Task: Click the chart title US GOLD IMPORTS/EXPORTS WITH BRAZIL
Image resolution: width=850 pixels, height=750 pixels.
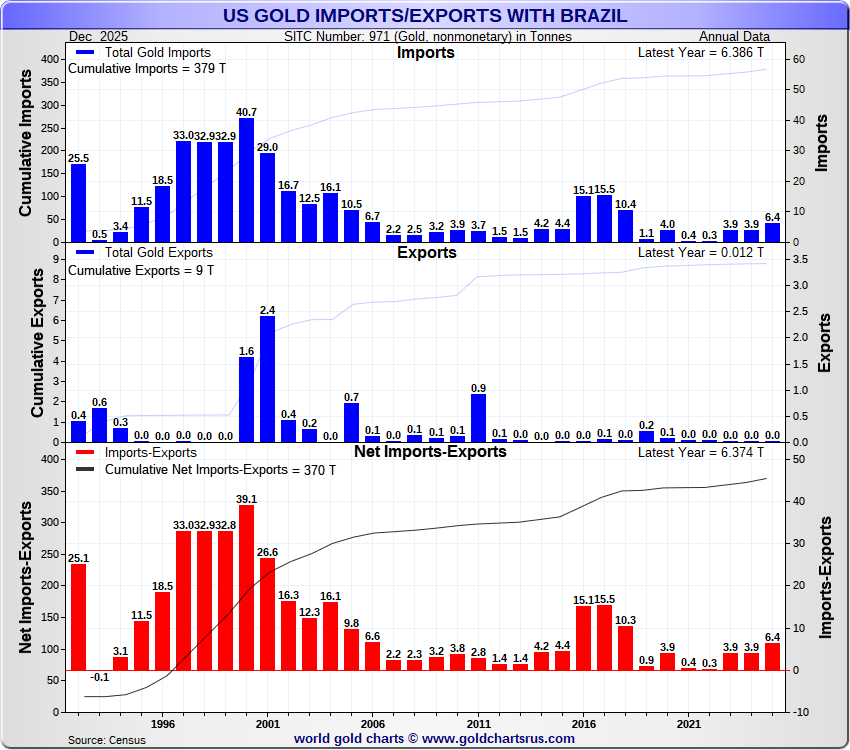Action: pyautogui.click(x=424, y=15)
